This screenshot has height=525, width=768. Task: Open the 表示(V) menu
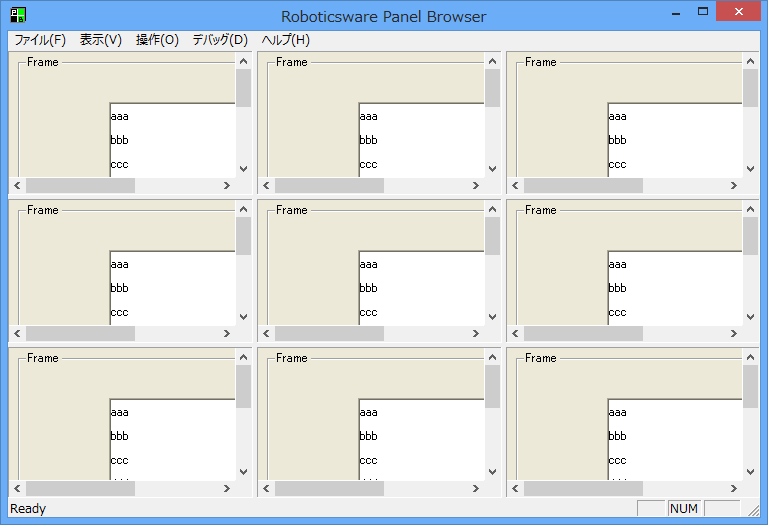click(101, 40)
